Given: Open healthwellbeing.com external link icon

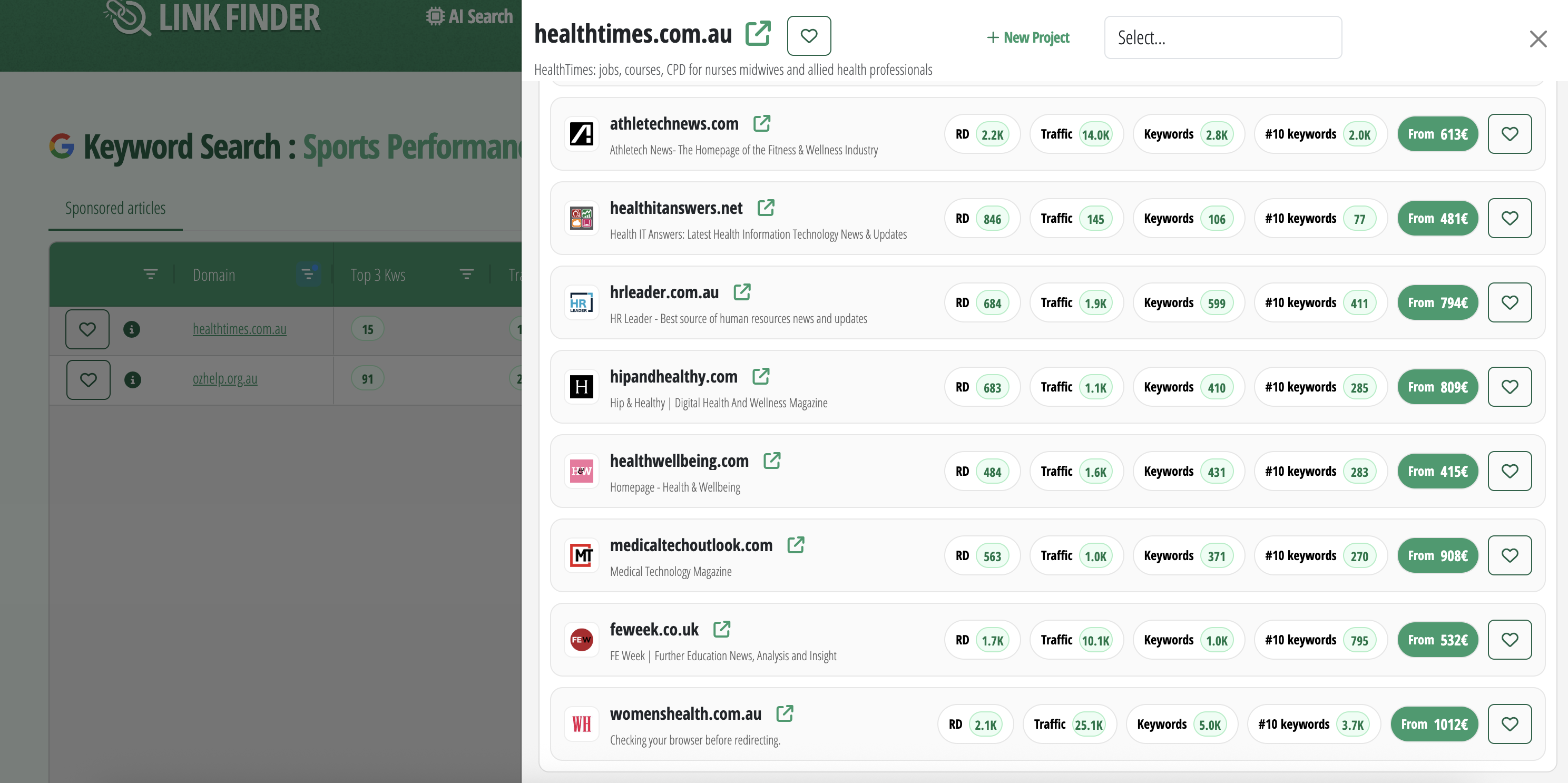Looking at the screenshot, I should click(772, 461).
